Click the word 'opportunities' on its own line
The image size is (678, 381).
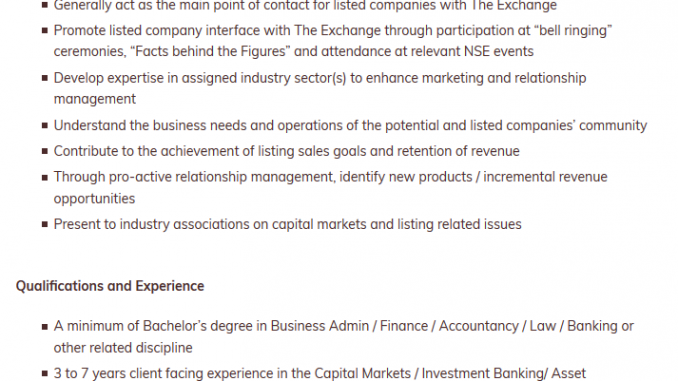[x=94, y=199]
